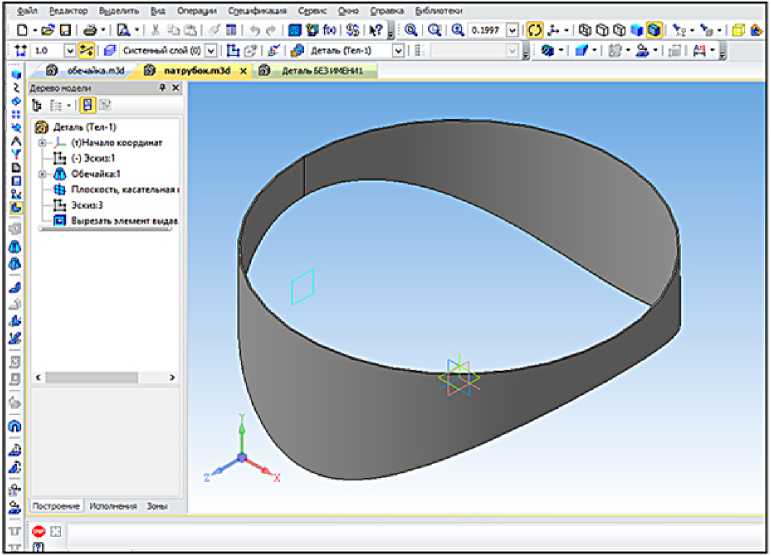Screen dimensions: 771x556
Task: Click the Print icon in toolbar
Action: point(90,30)
